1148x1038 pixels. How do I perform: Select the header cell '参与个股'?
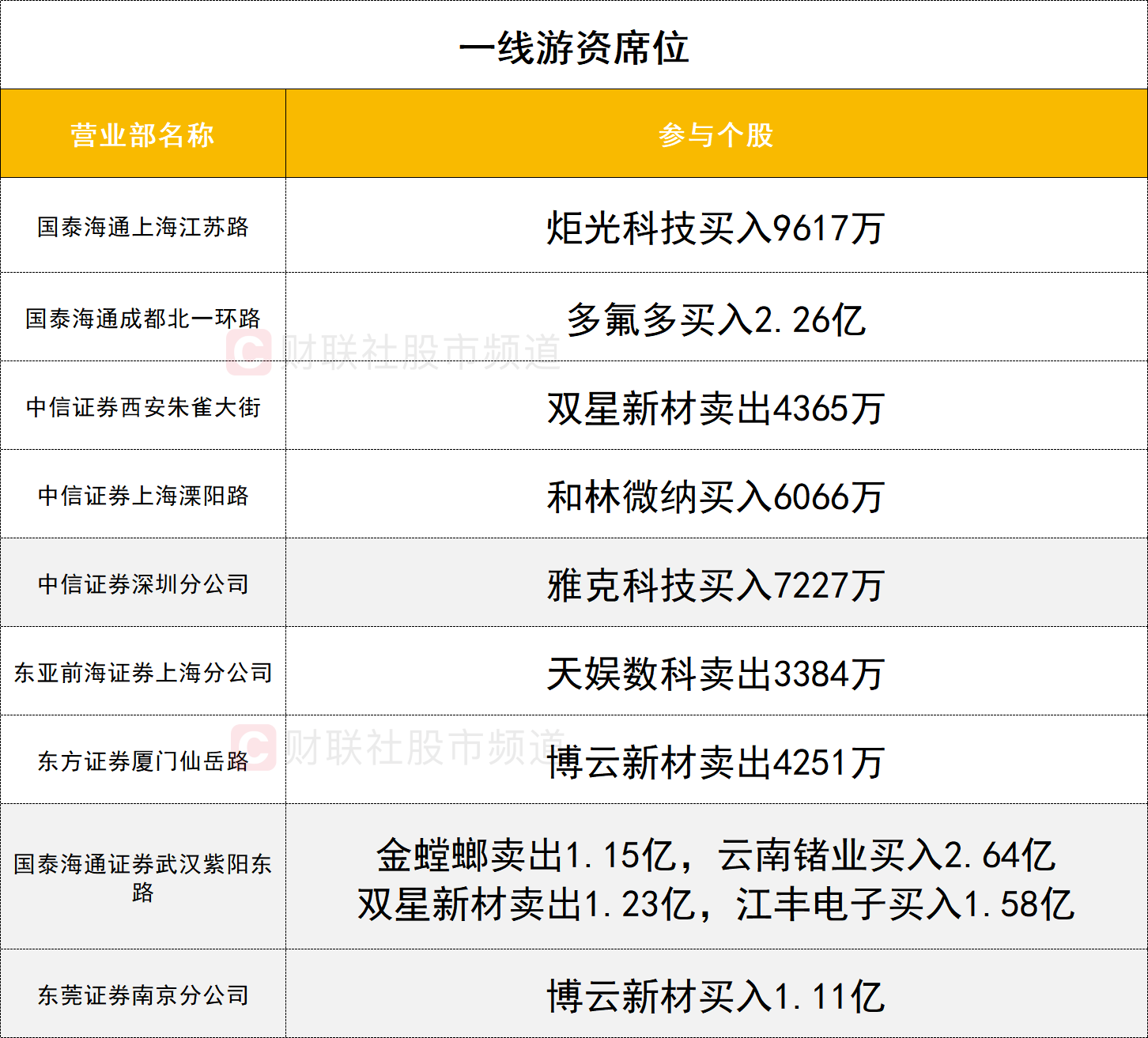716,134
